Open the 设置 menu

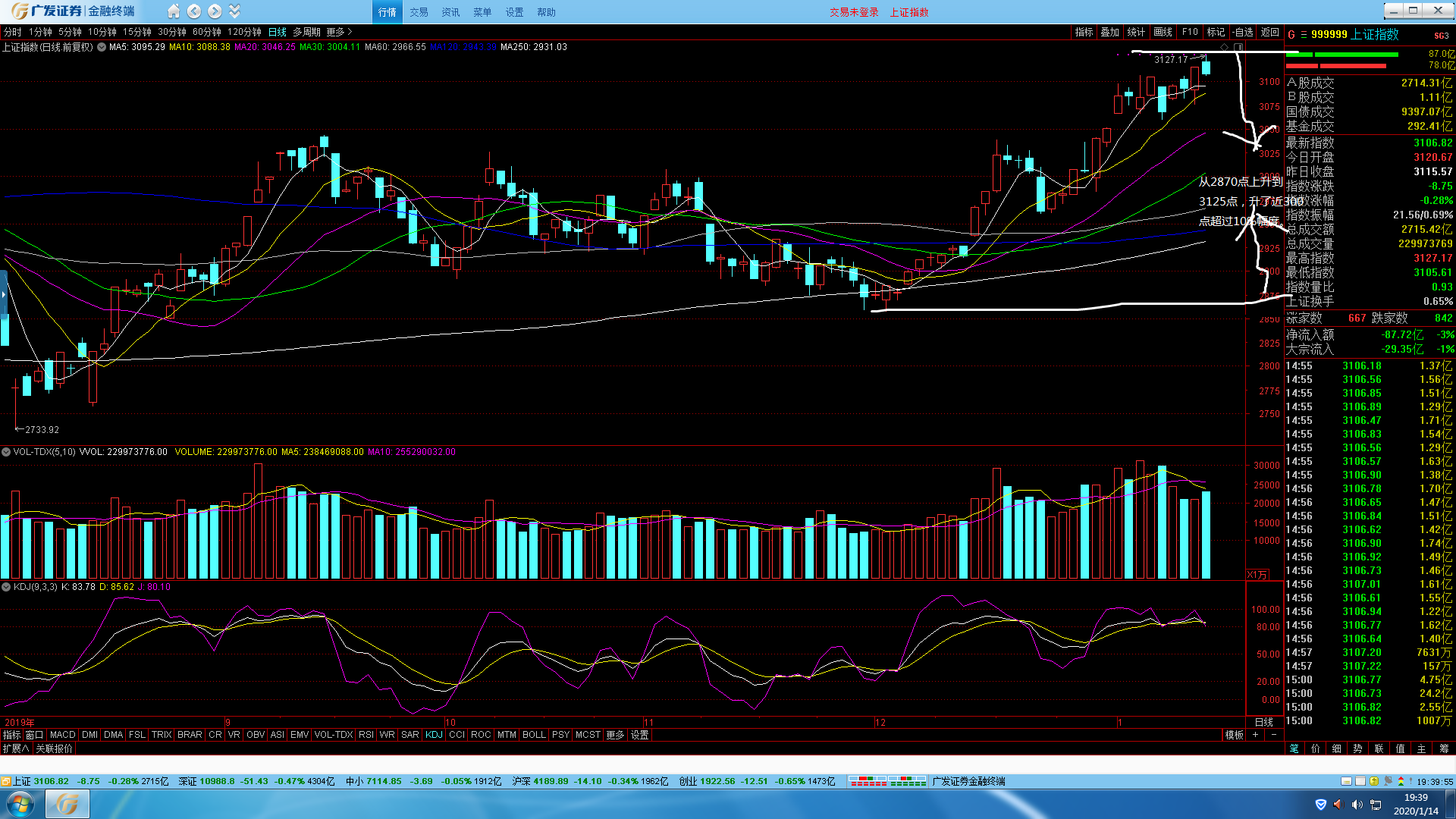[514, 12]
